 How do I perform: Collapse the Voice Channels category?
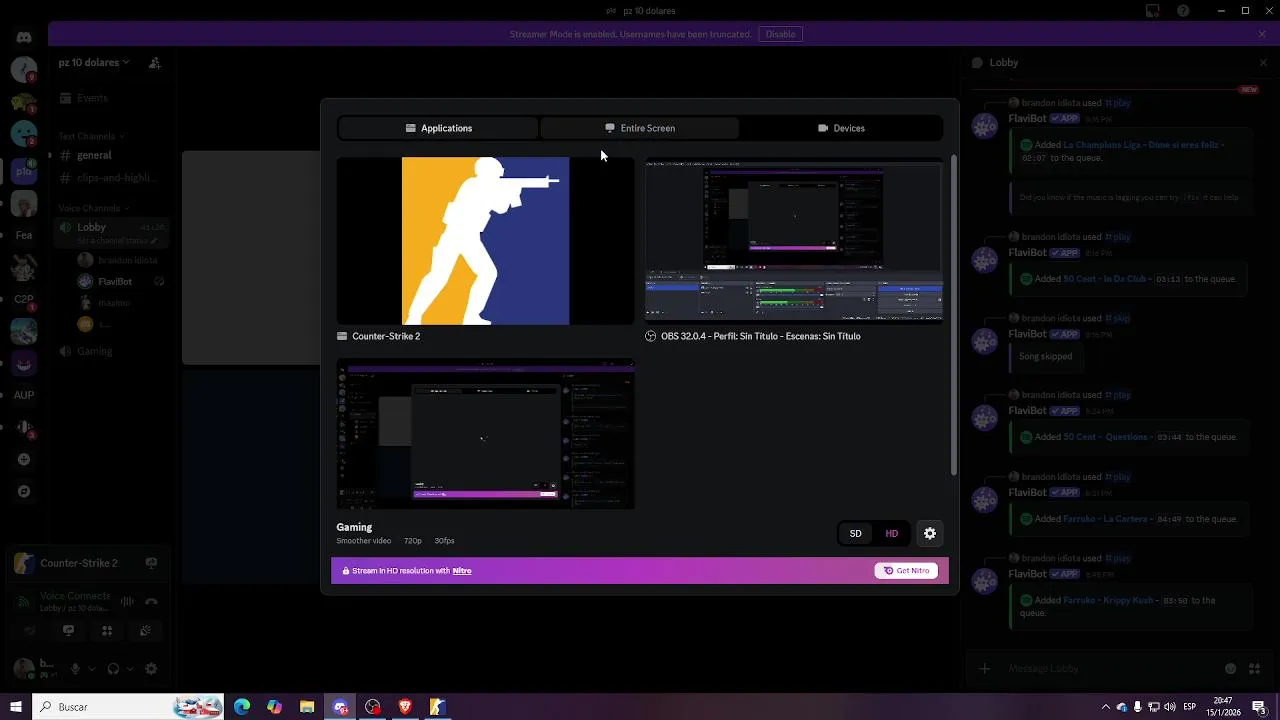pyautogui.click(x=93, y=208)
